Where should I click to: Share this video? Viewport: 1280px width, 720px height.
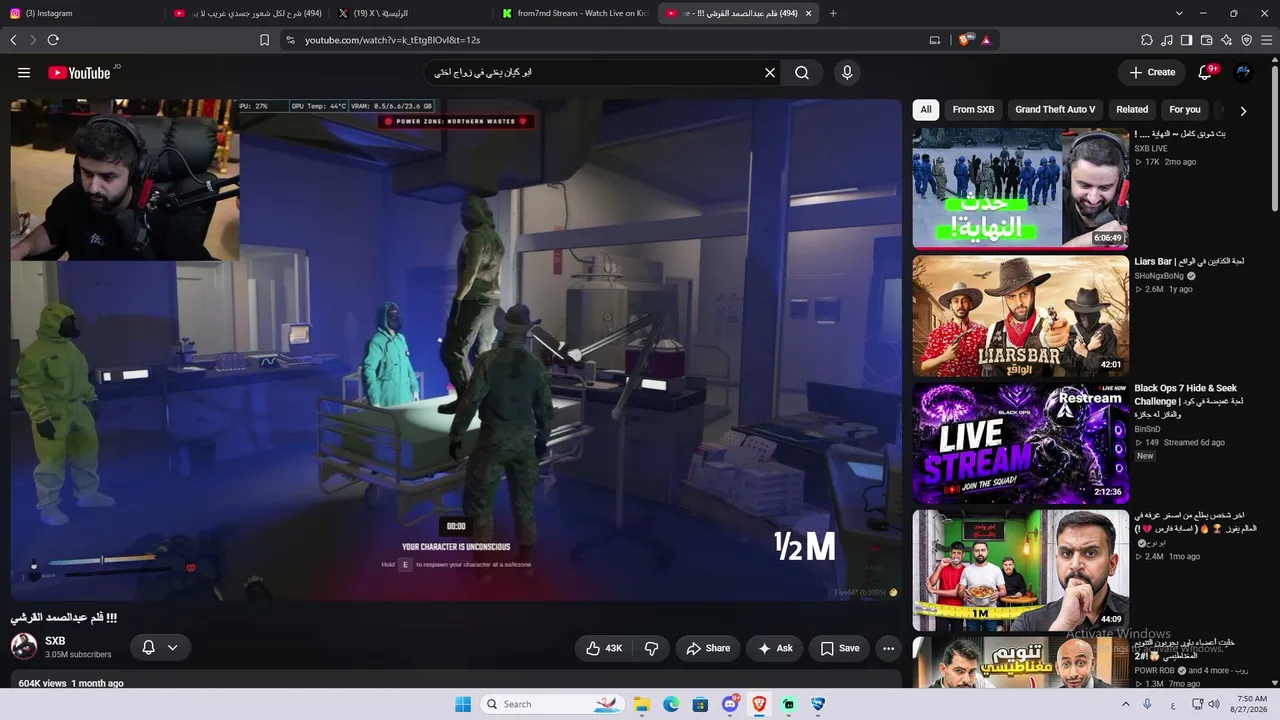[x=708, y=648]
